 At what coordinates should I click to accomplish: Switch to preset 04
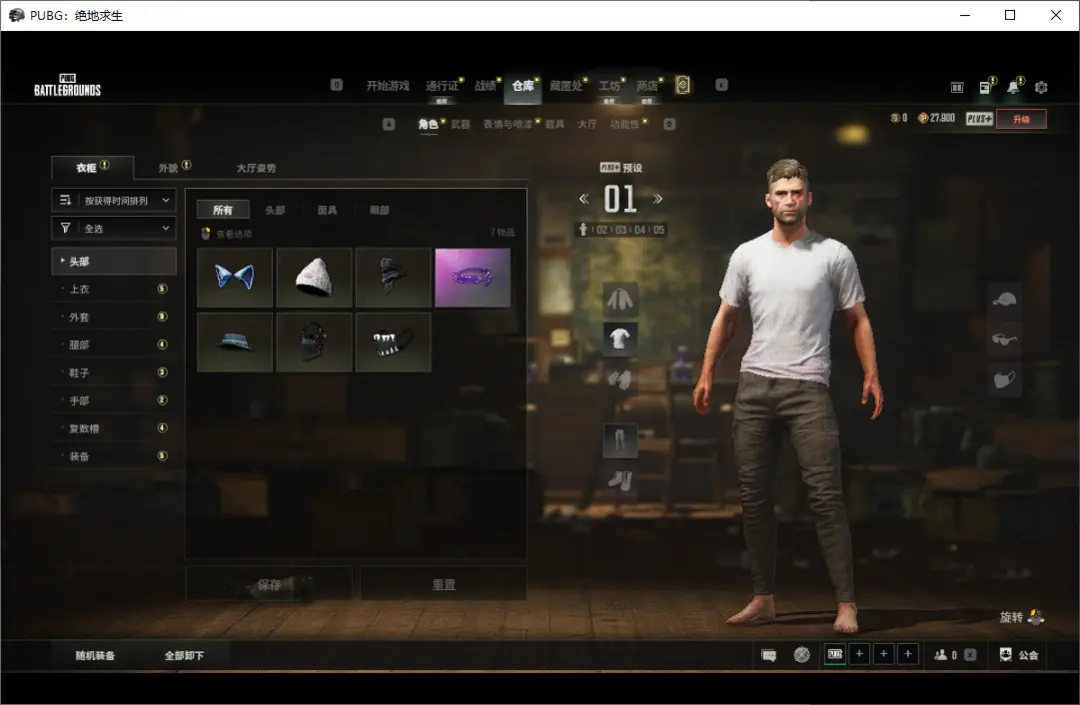tap(640, 230)
